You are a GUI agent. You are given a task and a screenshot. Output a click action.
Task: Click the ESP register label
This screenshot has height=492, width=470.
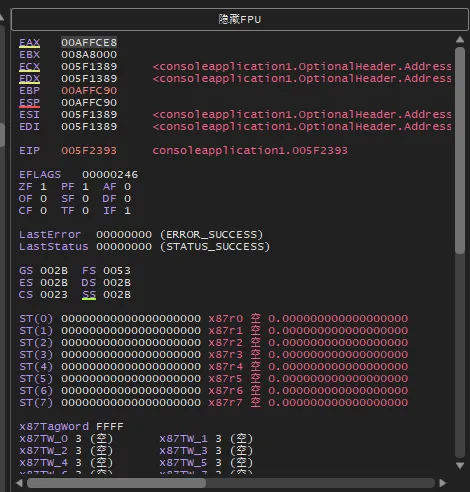pos(29,103)
